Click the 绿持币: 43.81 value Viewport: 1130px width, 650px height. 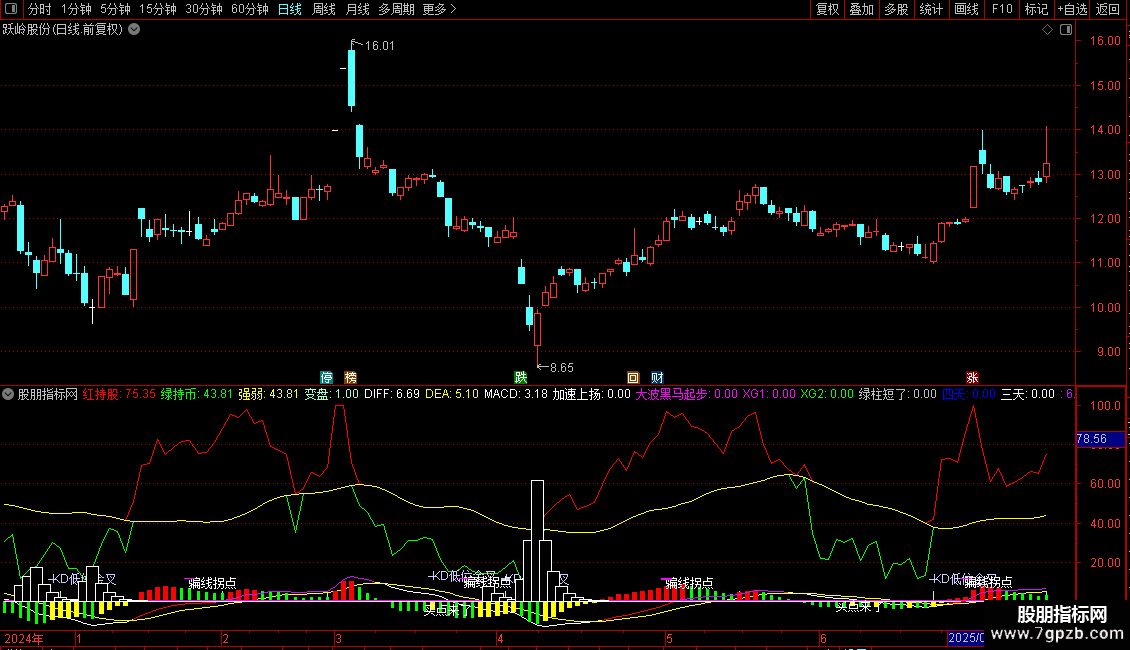coord(197,394)
